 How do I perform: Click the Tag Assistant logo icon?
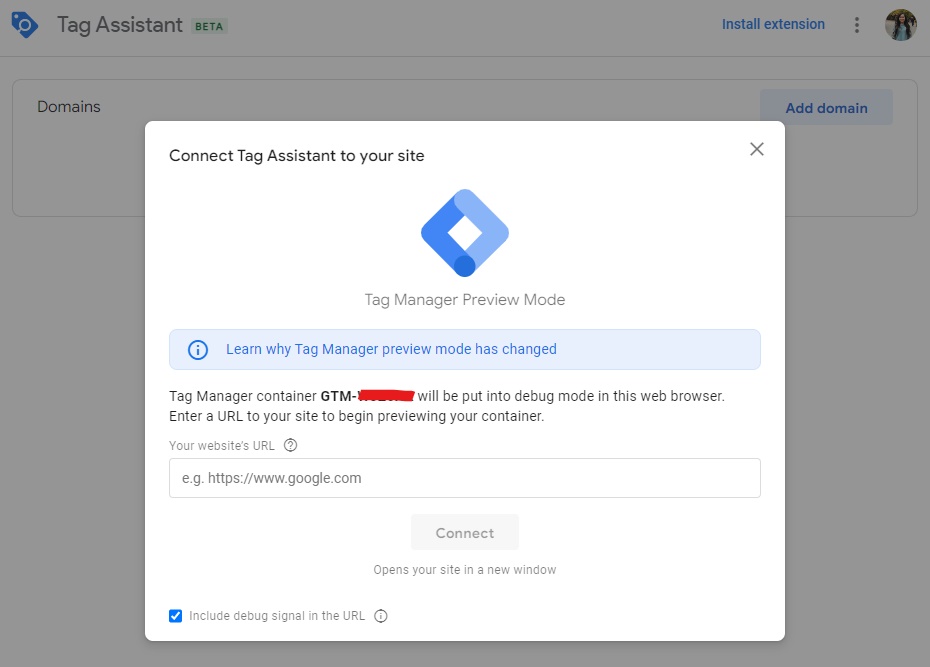[x=24, y=25]
